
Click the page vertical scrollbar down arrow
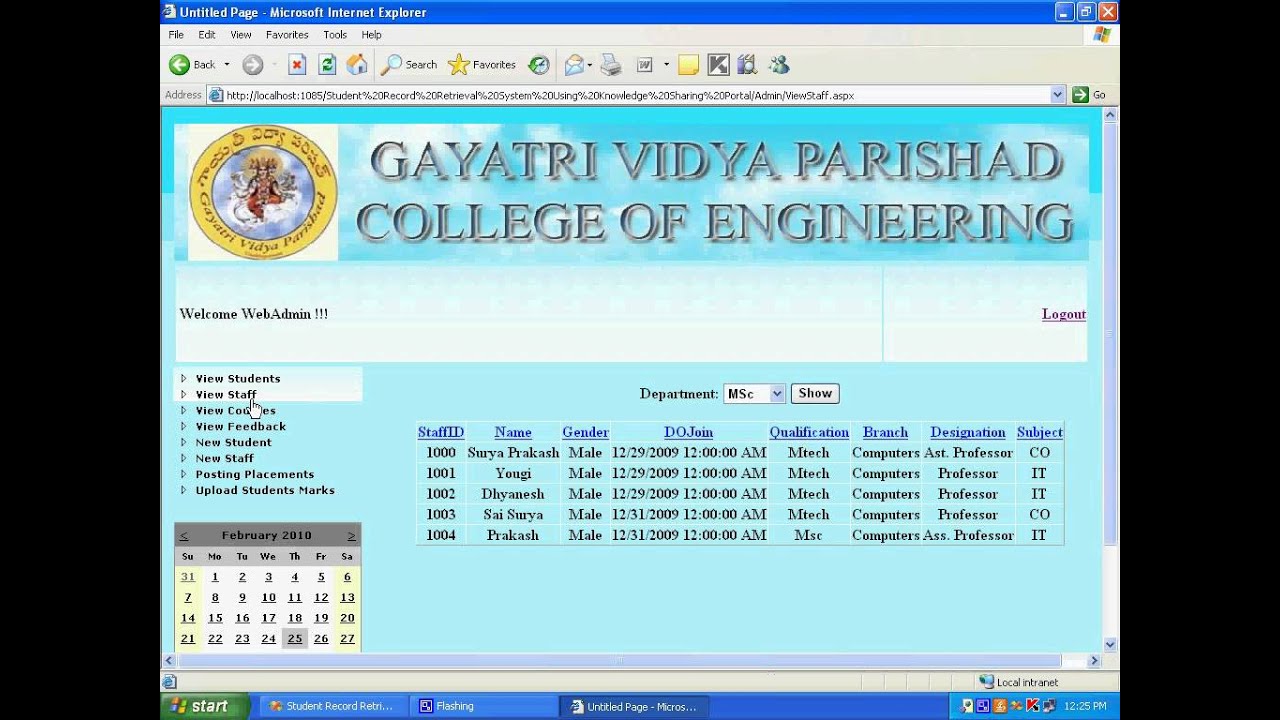[1110, 645]
